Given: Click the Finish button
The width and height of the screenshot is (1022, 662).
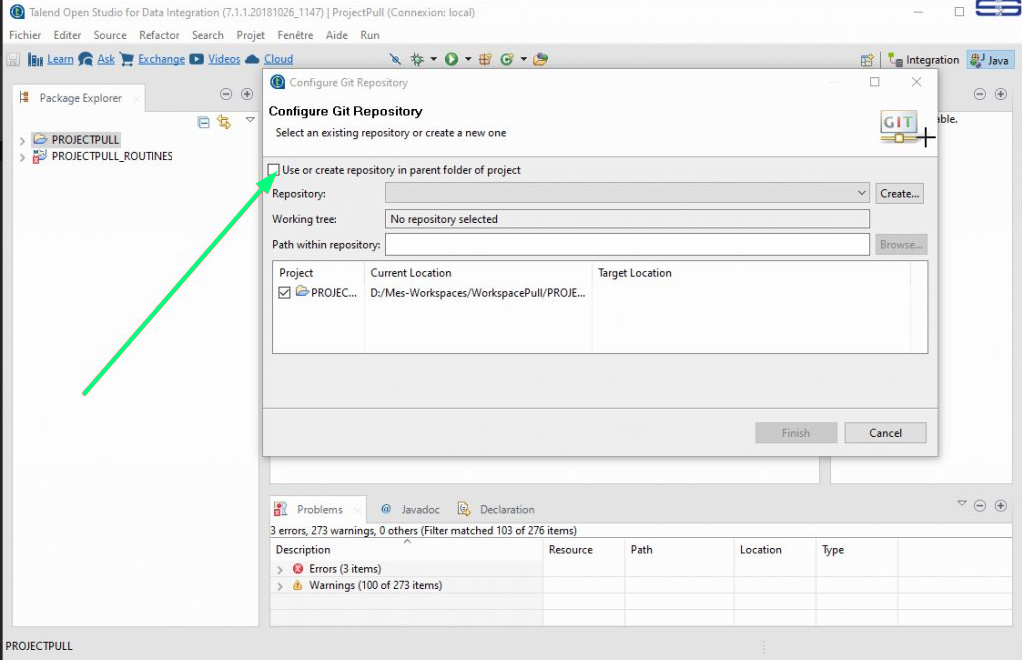Looking at the screenshot, I should [x=796, y=433].
